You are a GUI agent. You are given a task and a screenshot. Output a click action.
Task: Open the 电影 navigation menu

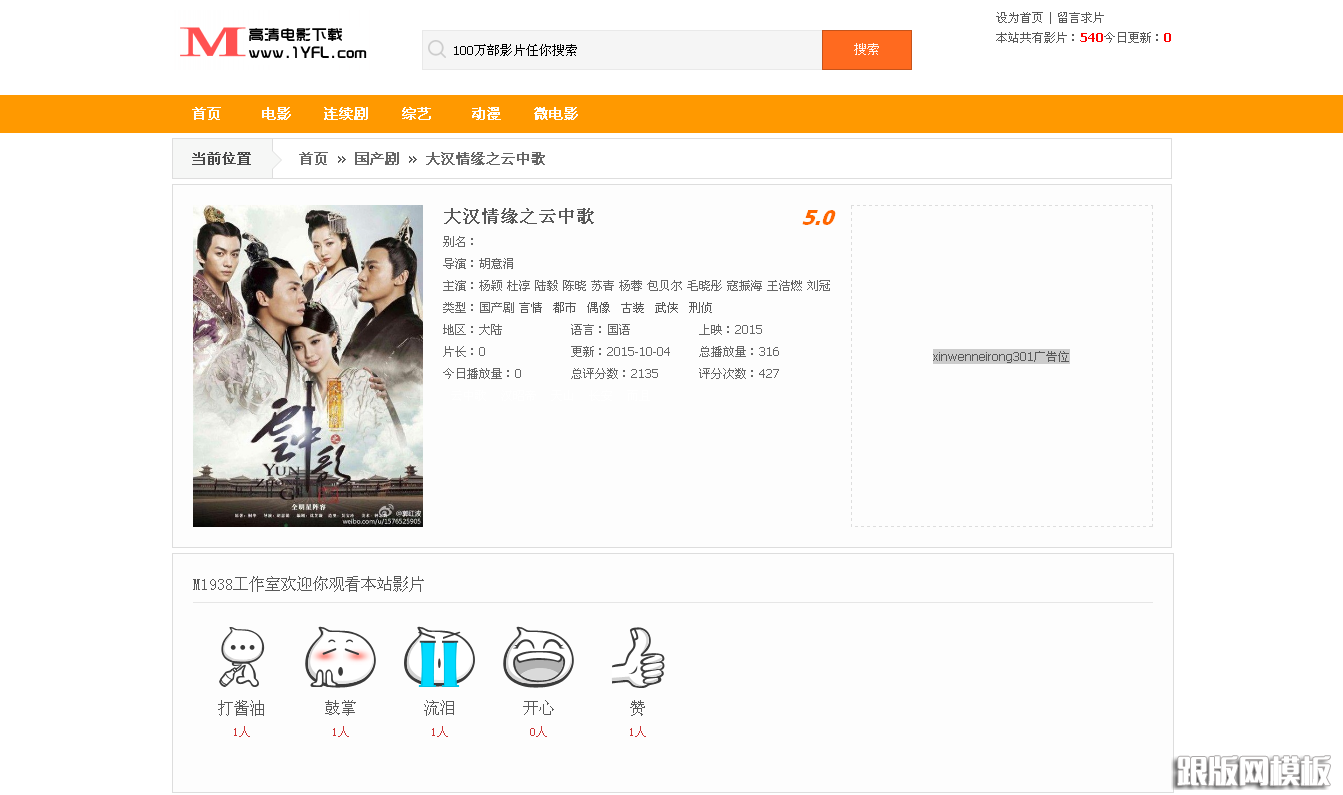[x=275, y=113]
